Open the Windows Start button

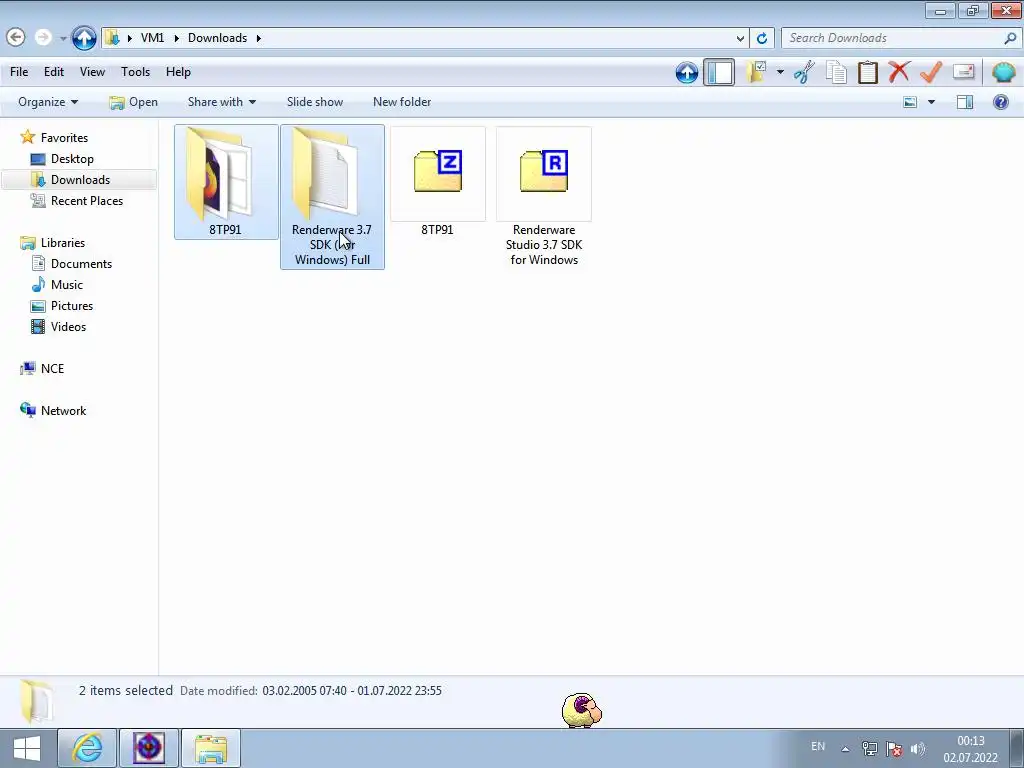(26, 748)
